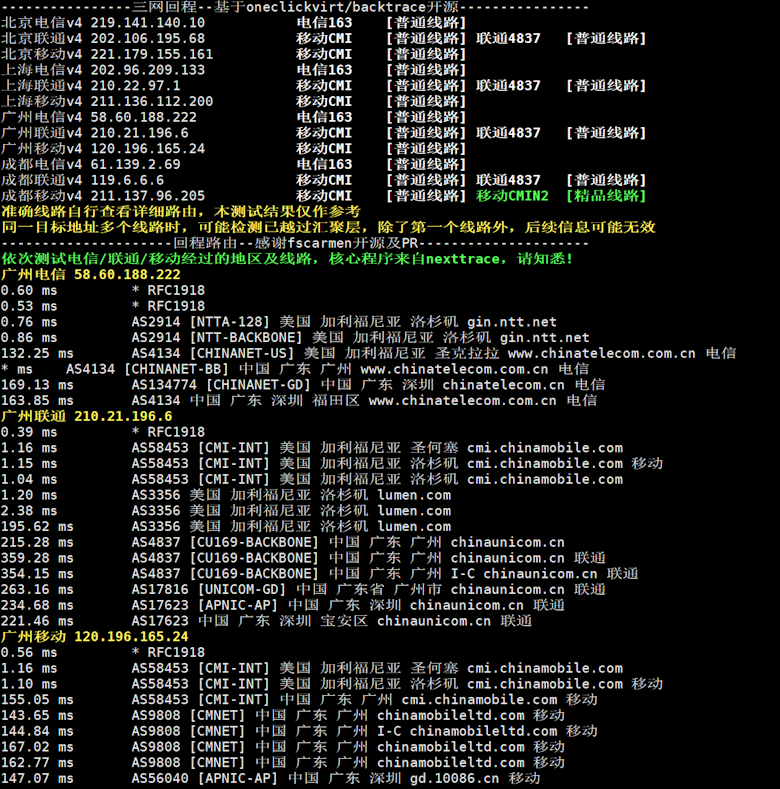
Task: Click the 221.46 ms 宝安区 hop
Action: click(266, 621)
